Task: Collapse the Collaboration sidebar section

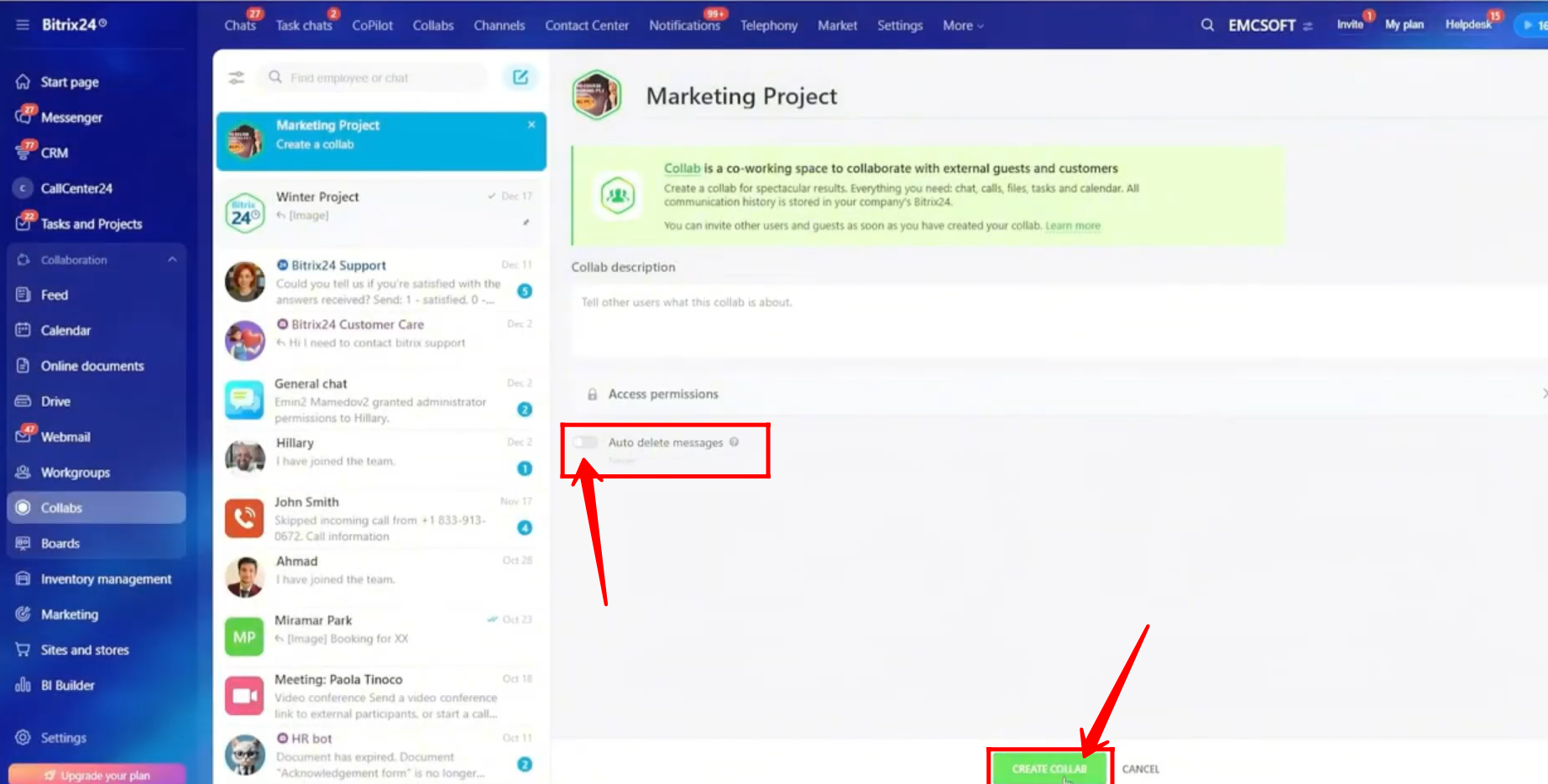Action: click(172, 259)
